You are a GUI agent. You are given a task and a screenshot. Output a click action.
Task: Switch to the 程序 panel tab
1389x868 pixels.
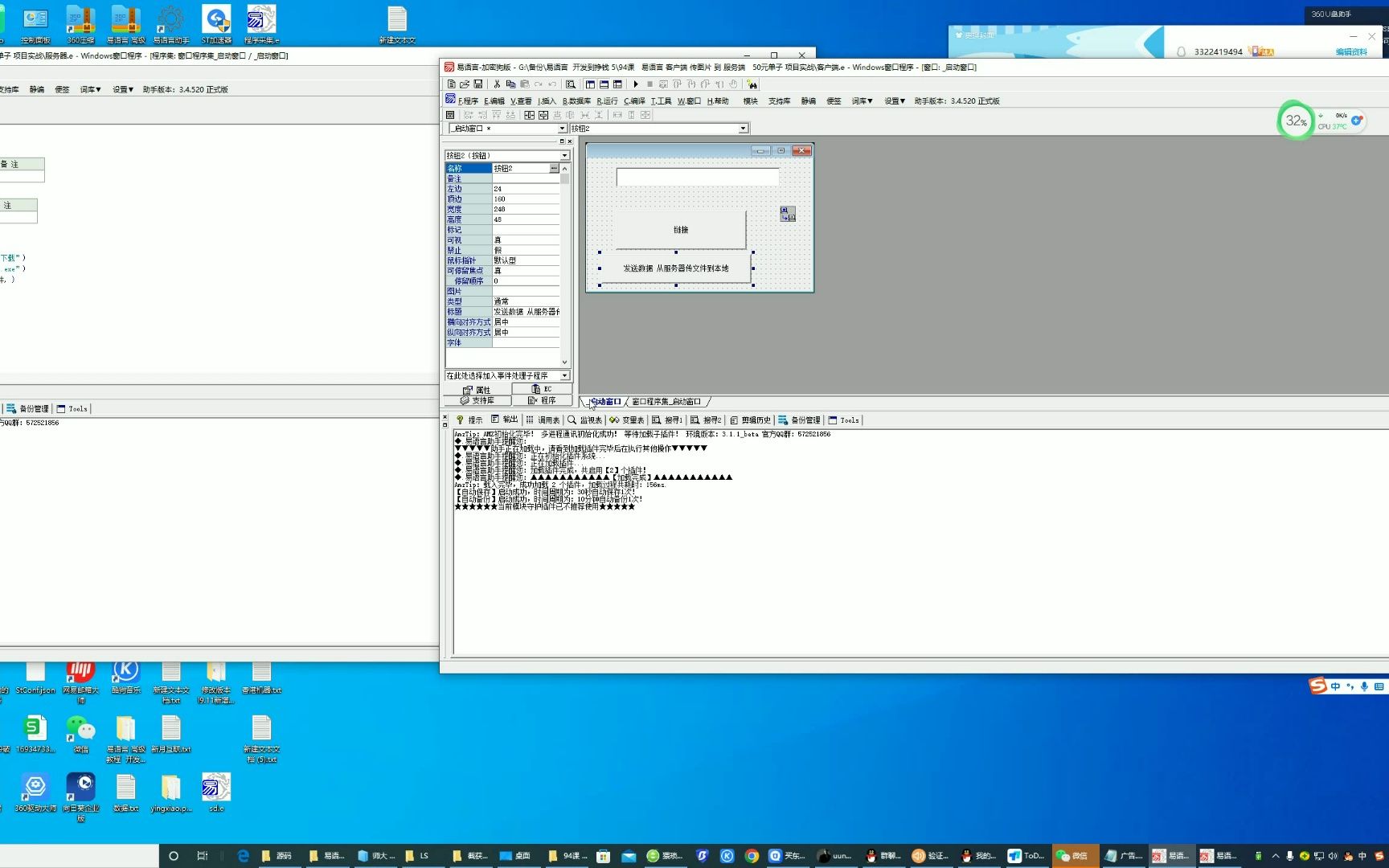[x=542, y=400]
